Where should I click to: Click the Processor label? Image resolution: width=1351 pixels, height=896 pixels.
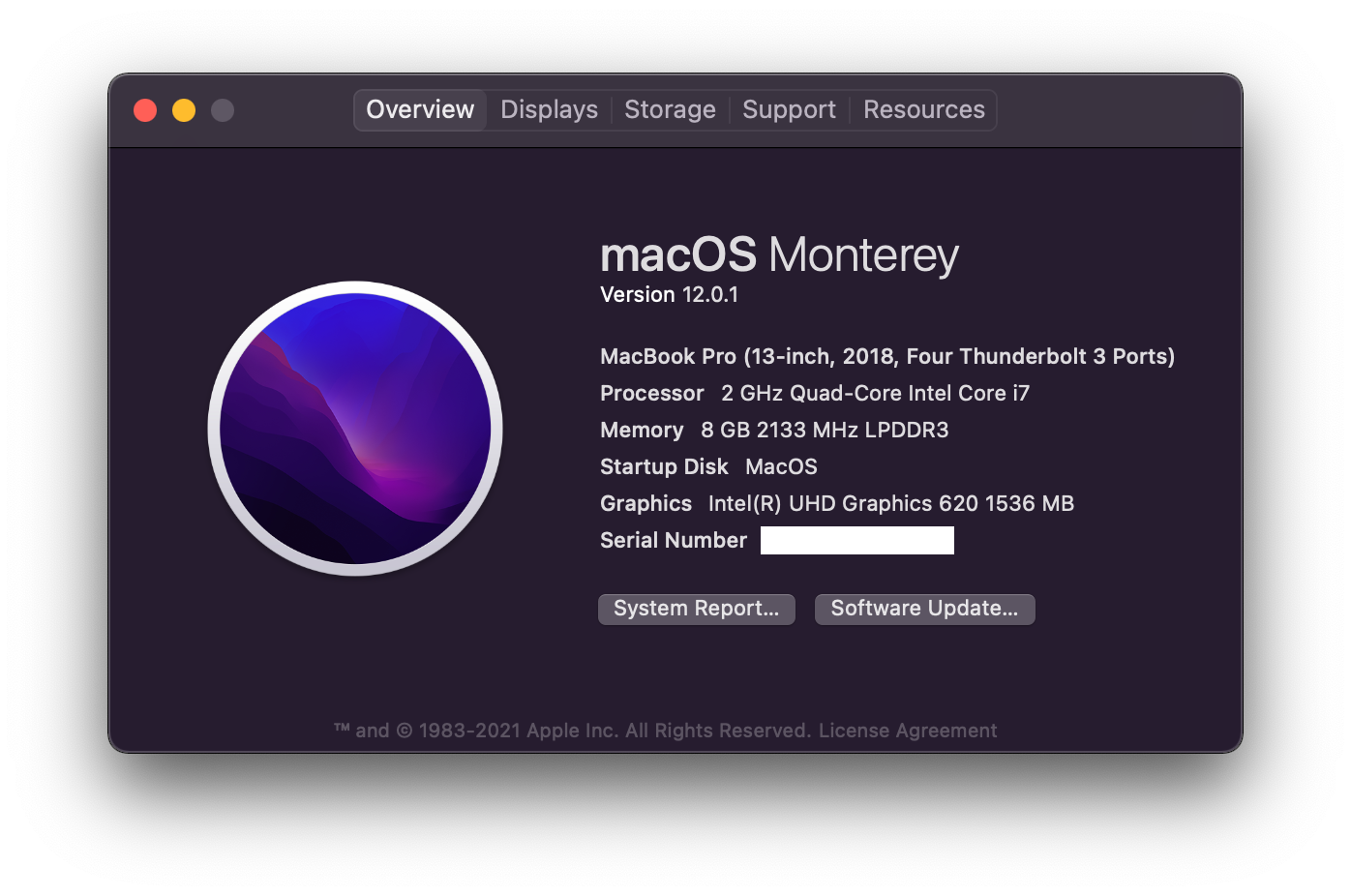tap(652, 394)
